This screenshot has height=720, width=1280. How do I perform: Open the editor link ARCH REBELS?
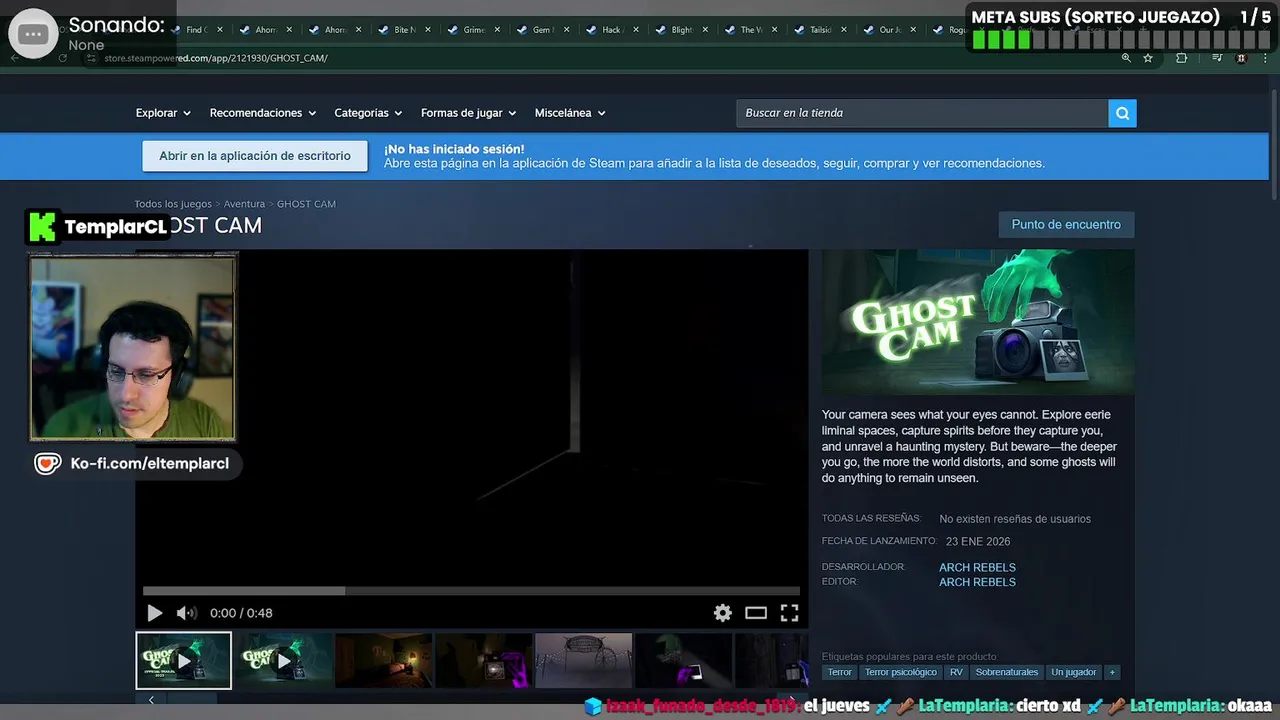tap(977, 582)
